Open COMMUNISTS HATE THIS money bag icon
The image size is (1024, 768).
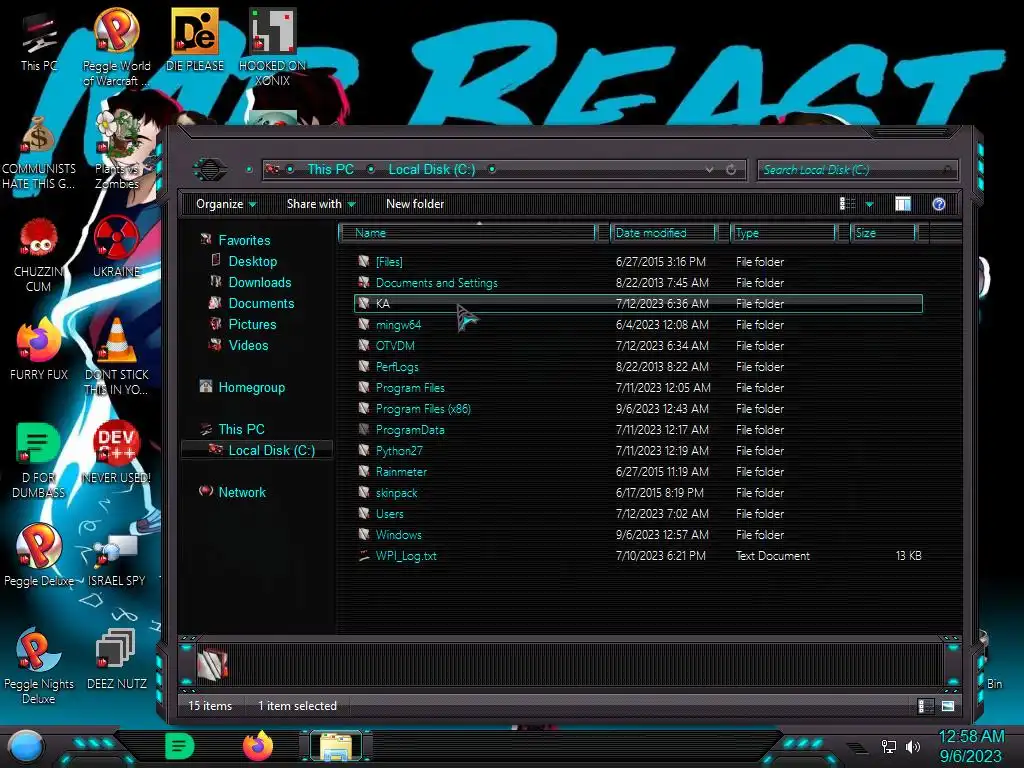click(x=39, y=152)
